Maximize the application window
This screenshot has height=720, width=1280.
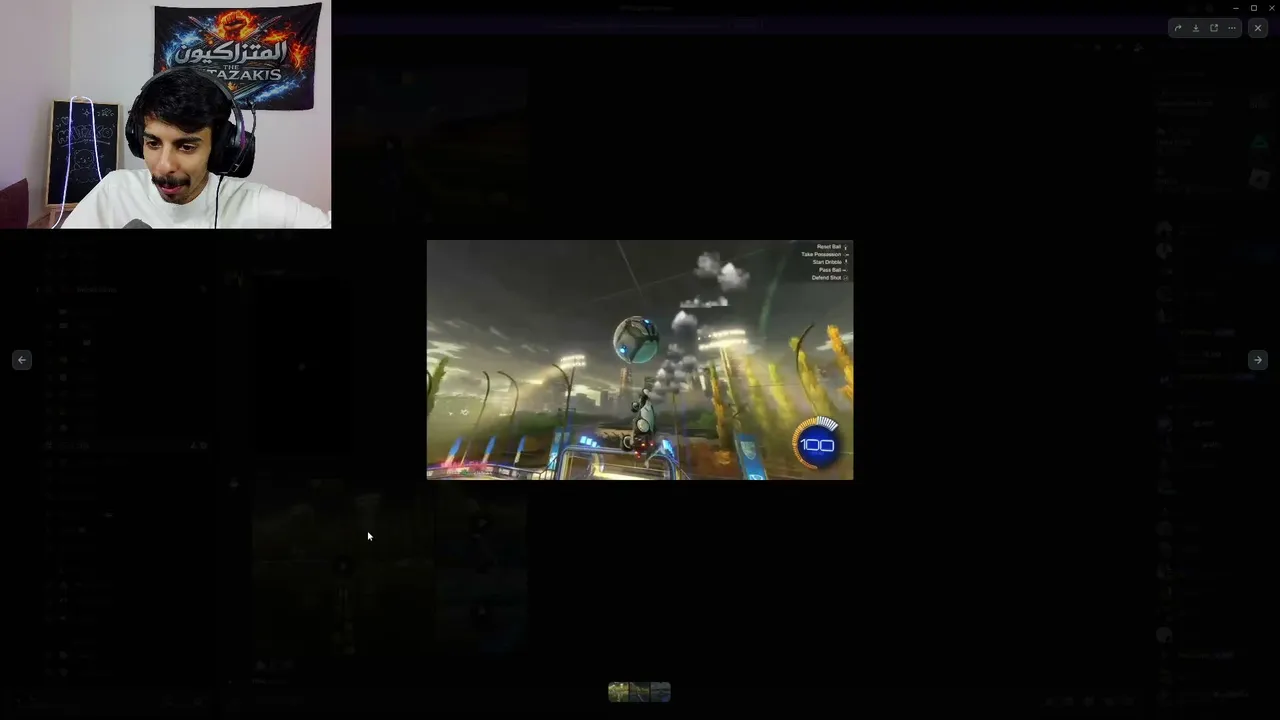[x=1254, y=8]
